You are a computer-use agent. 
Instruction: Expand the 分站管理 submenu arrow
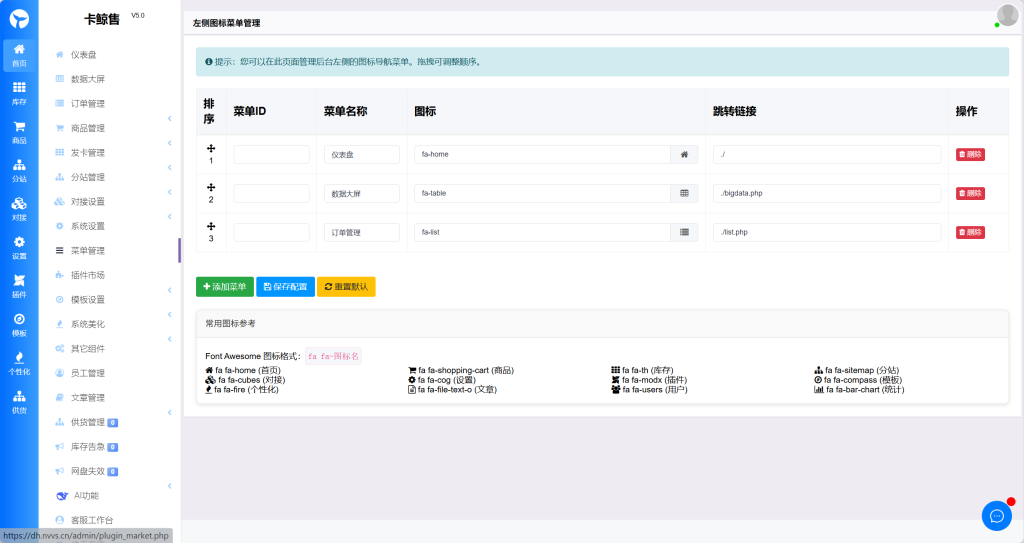[169, 168]
